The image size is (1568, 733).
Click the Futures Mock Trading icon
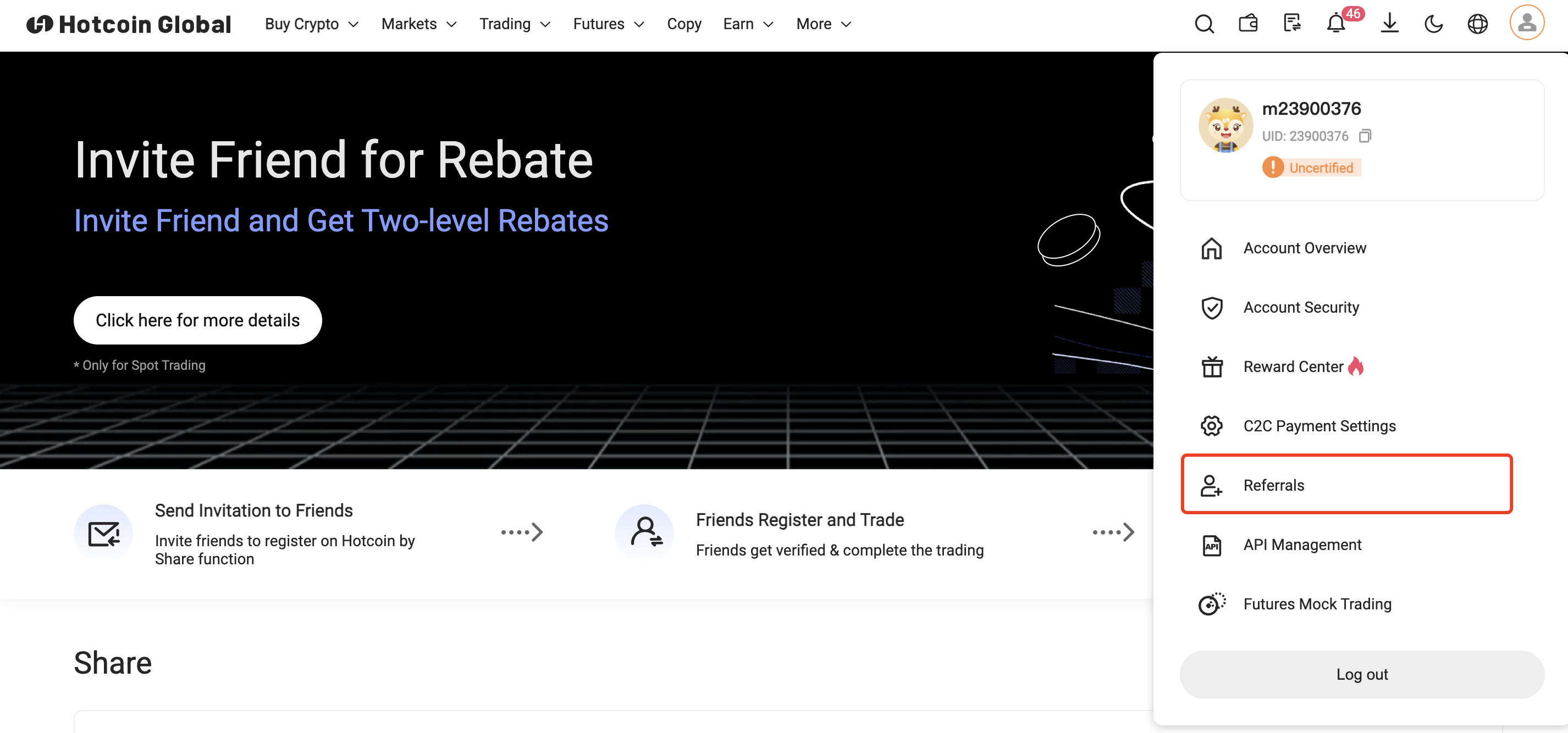[x=1211, y=604]
